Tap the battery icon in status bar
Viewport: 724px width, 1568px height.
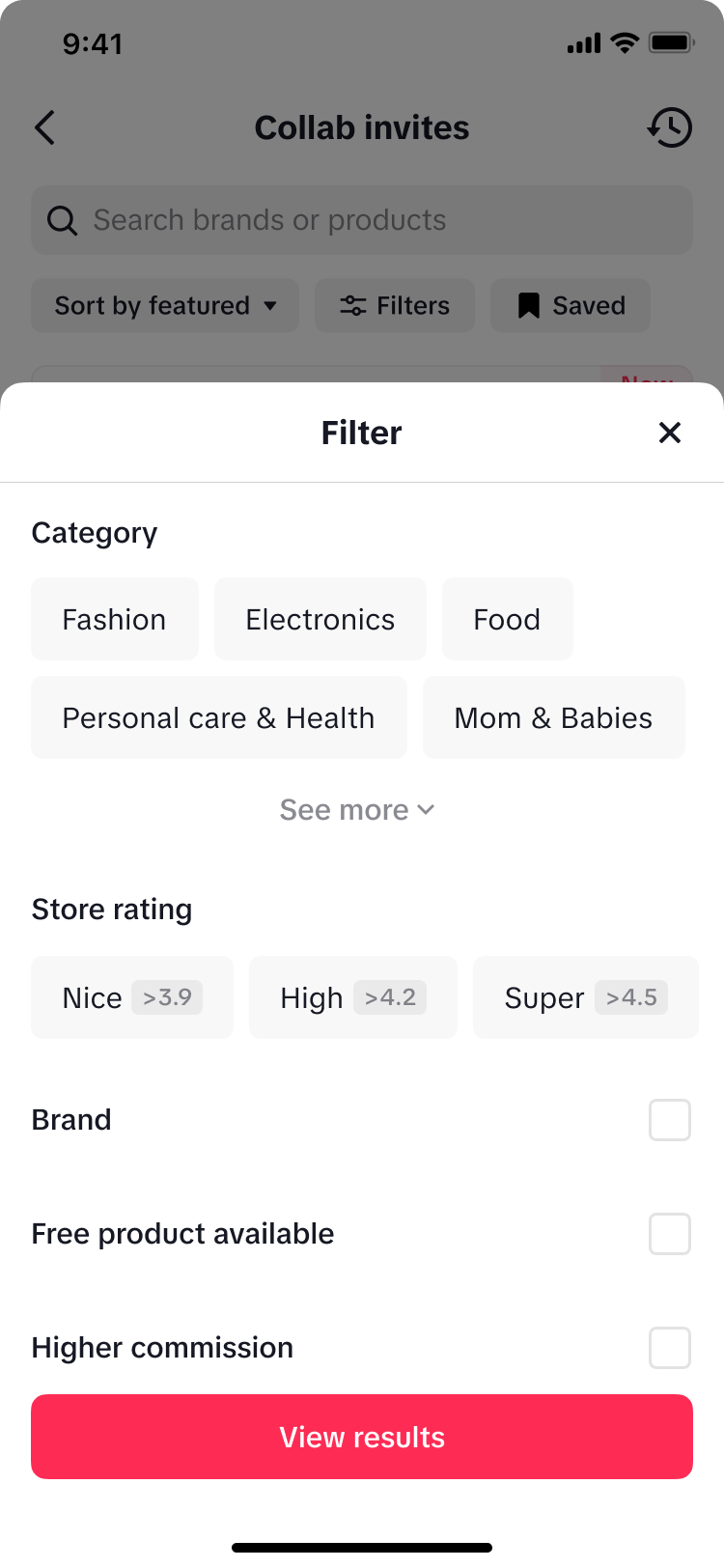coord(670,43)
